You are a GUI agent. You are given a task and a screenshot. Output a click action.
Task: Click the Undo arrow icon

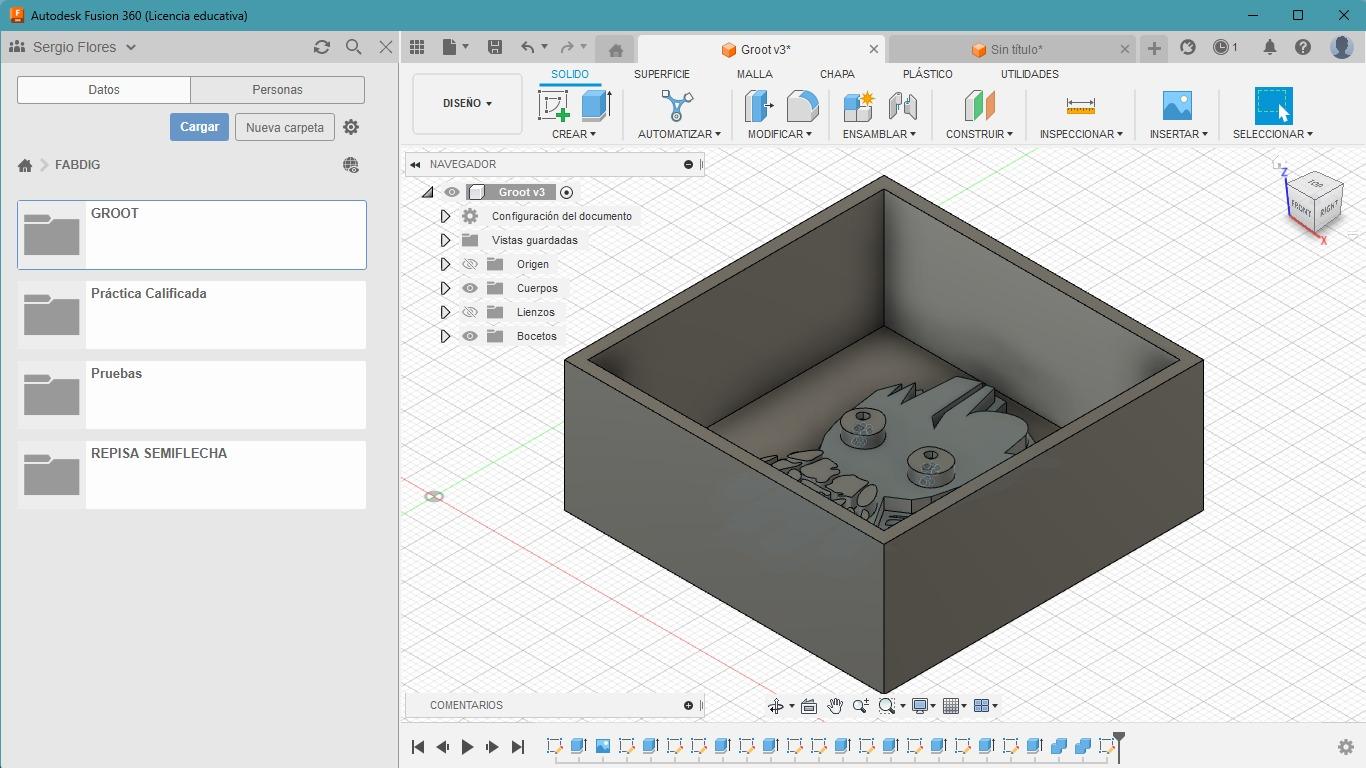pos(527,47)
